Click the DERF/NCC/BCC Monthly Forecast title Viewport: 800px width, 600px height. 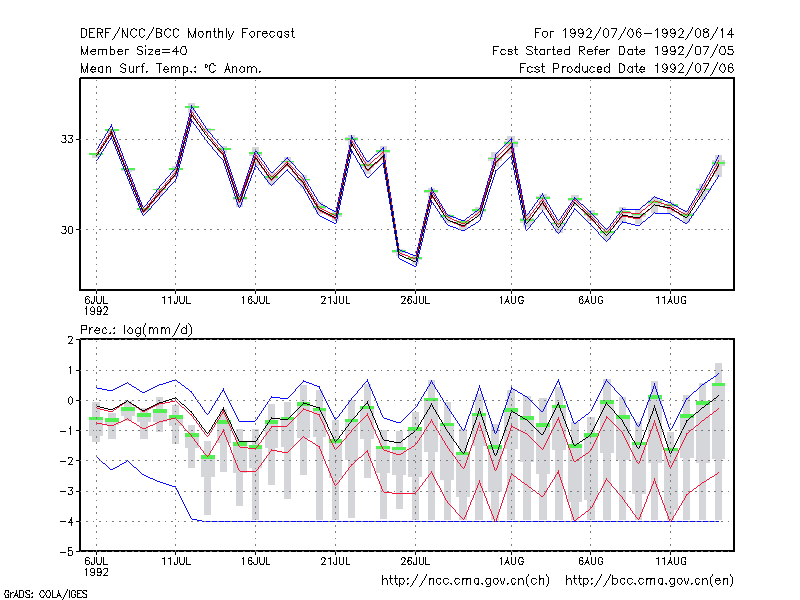[187, 34]
